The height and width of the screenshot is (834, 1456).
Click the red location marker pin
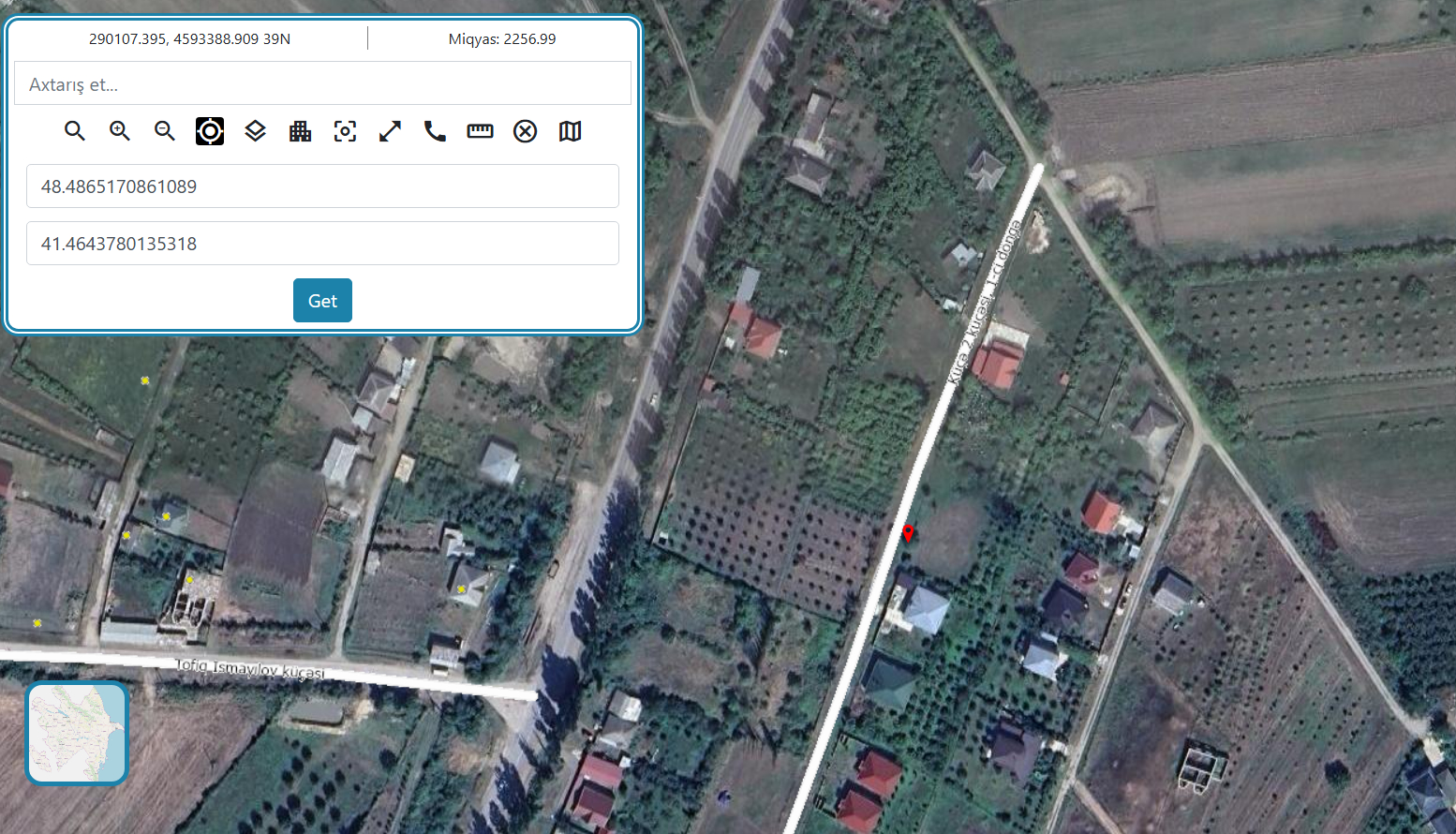(x=908, y=533)
